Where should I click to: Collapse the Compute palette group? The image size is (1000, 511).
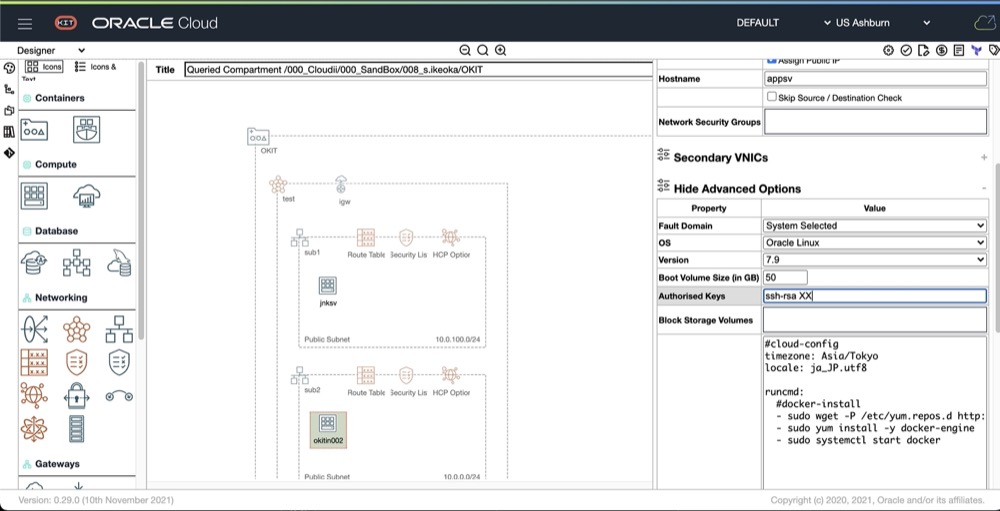55,164
